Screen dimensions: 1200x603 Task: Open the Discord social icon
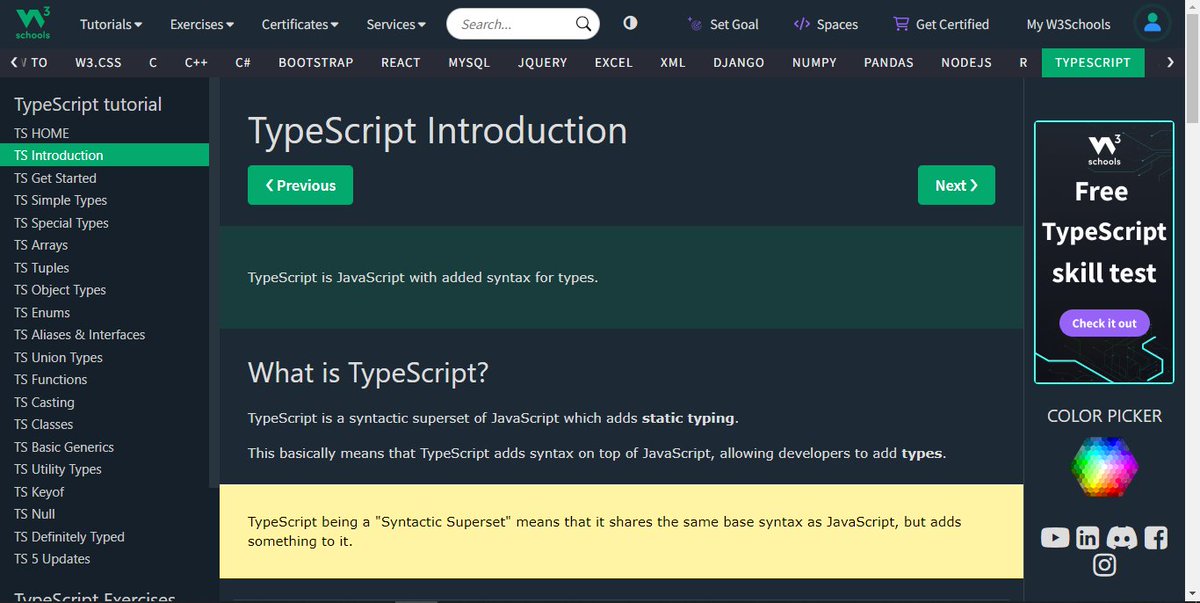tap(1122, 538)
